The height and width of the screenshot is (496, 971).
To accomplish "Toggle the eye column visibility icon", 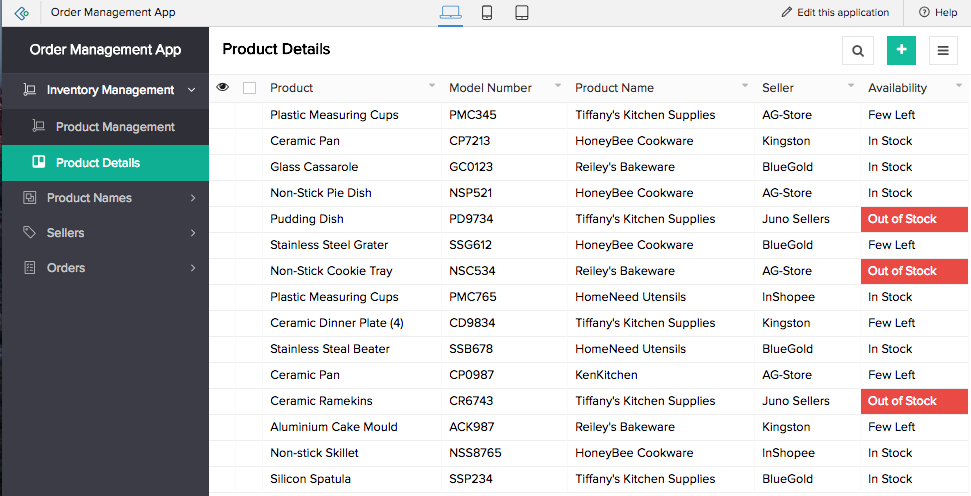I will tap(223, 88).
